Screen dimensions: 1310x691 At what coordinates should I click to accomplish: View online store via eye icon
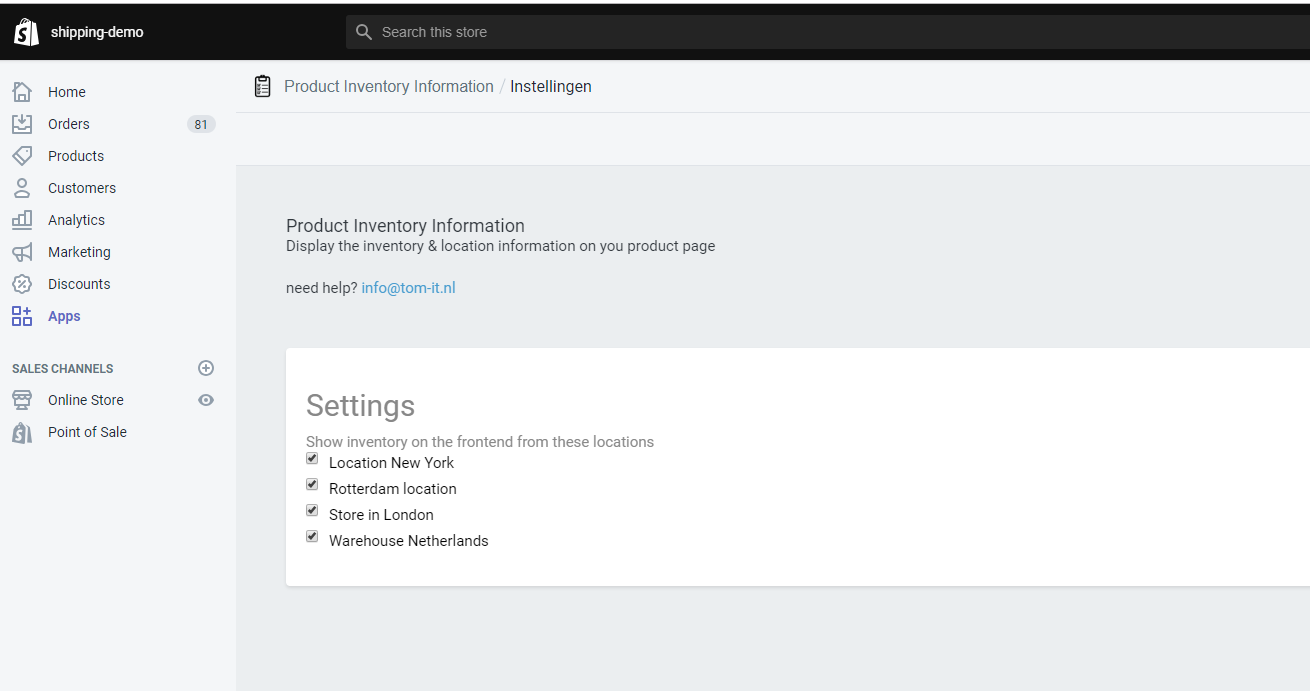pos(206,400)
